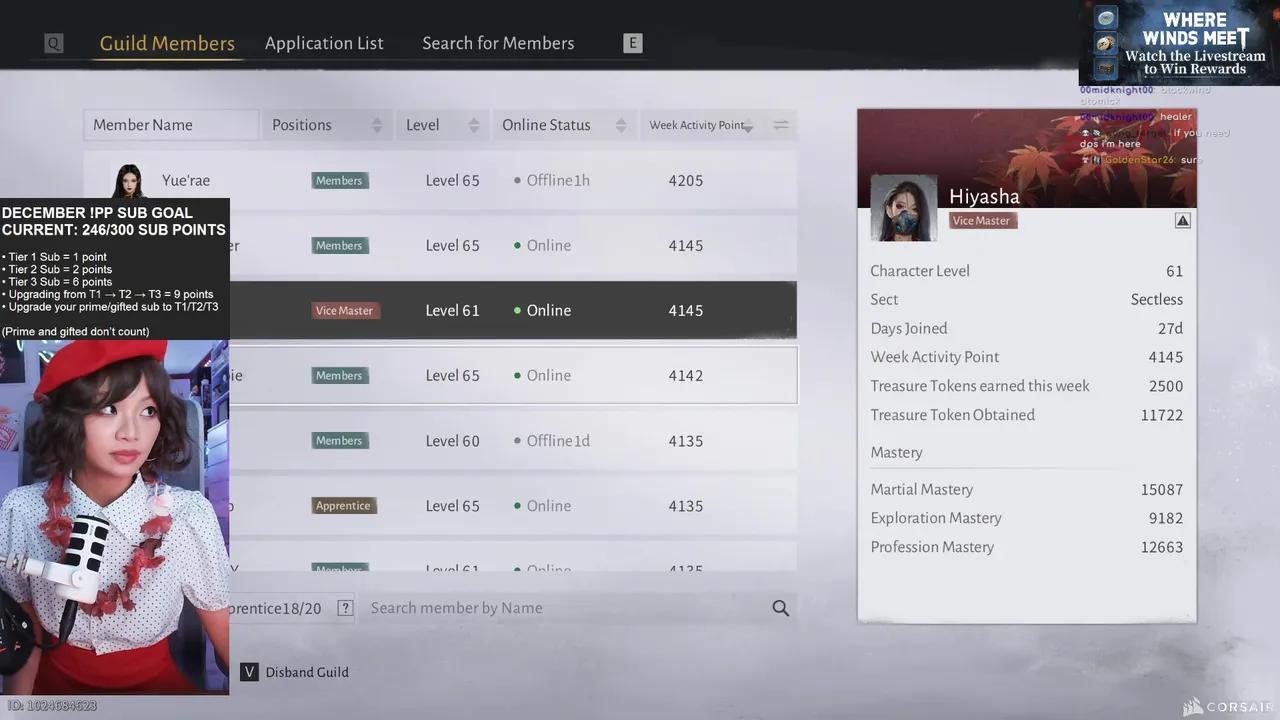Click Yue'rae's Members position badge
The height and width of the screenshot is (720, 1280).
[x=339, y=181]
